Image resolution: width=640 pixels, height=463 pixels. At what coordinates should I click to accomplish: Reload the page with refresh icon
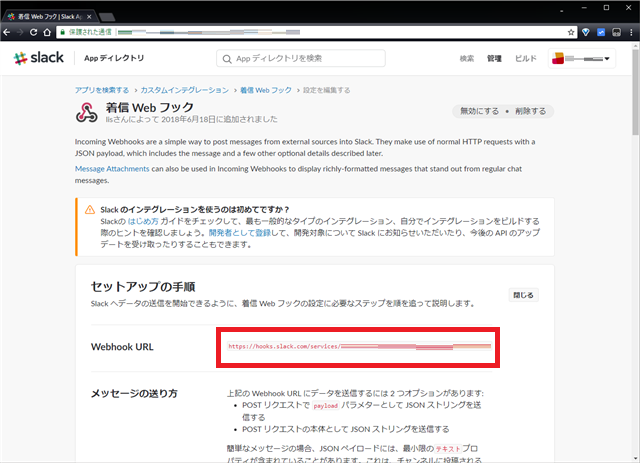(33, 32)
